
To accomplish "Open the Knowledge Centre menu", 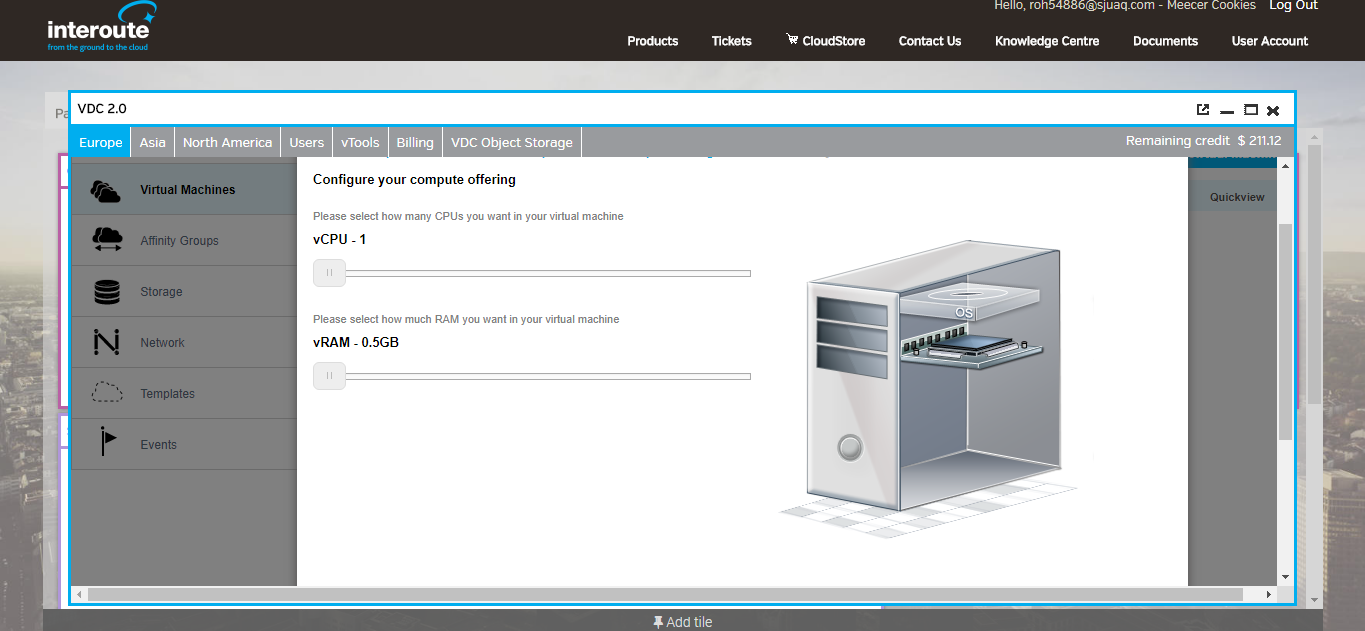I will 1047,41.
